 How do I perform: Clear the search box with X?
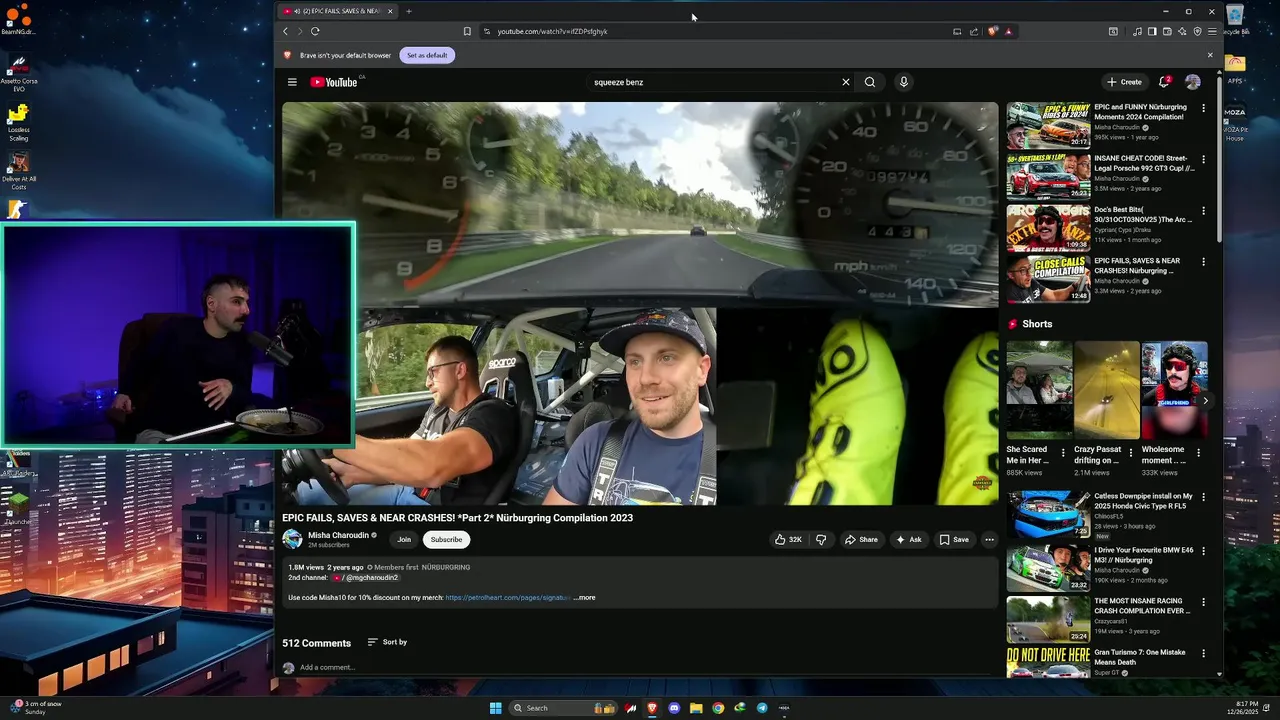(845, 82)
